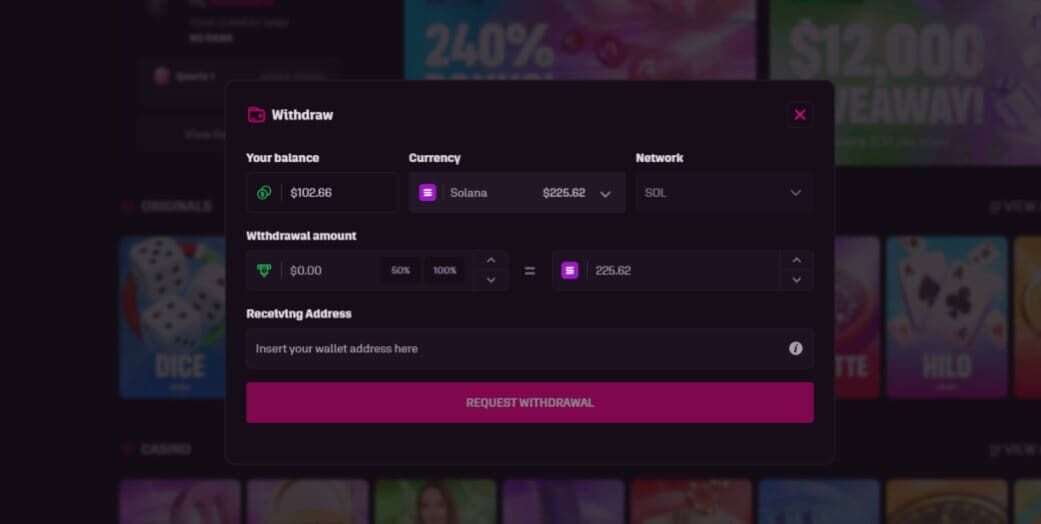Focus the Receiving Address wallet input

[515, 349]
